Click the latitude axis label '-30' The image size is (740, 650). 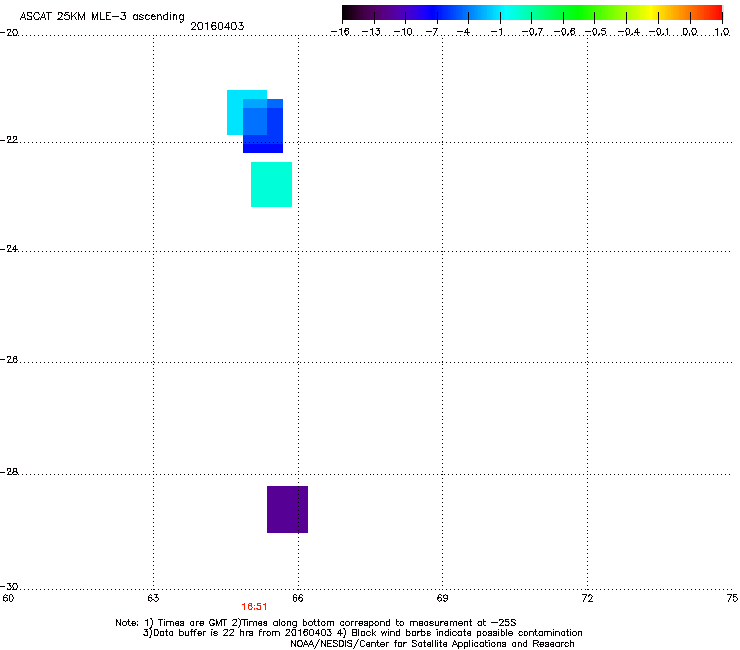click(x=9, y=586)
